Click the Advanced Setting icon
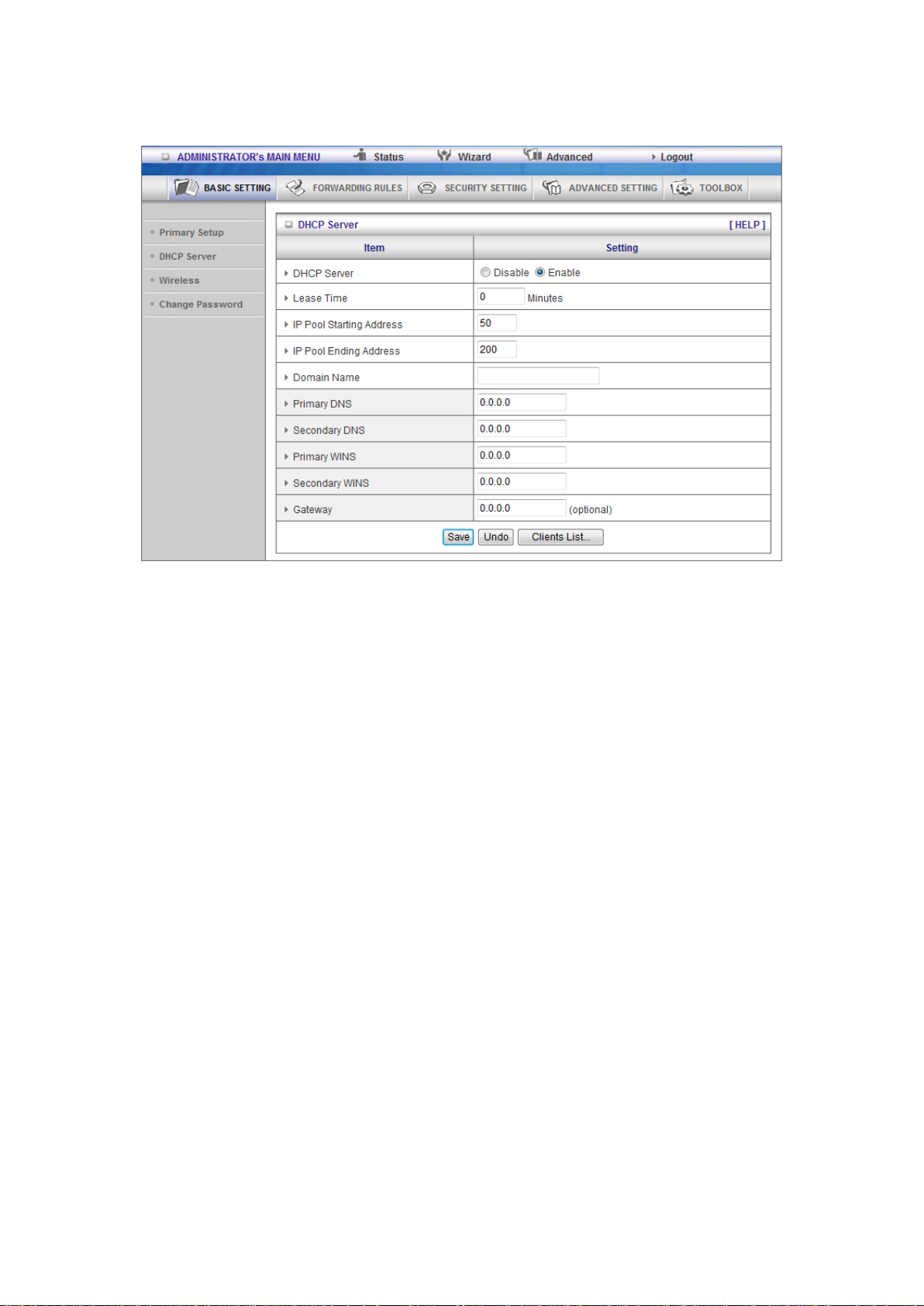Image resolution: width=924 pixels, height=1306 pixels. tap(552, 188)
